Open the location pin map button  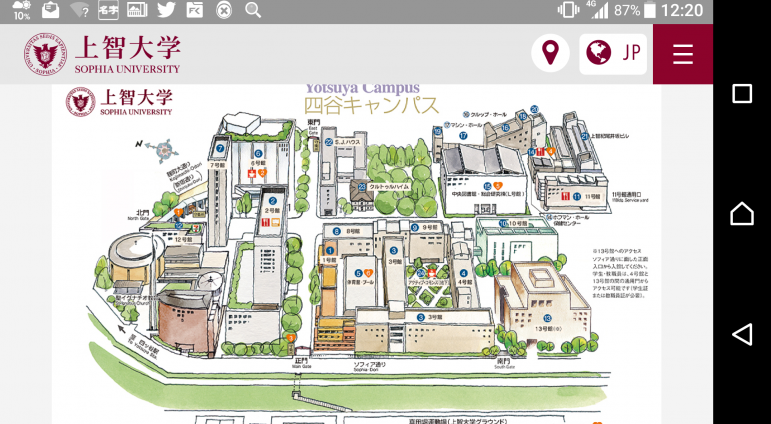pyautogui.click(x=550, y=53)
